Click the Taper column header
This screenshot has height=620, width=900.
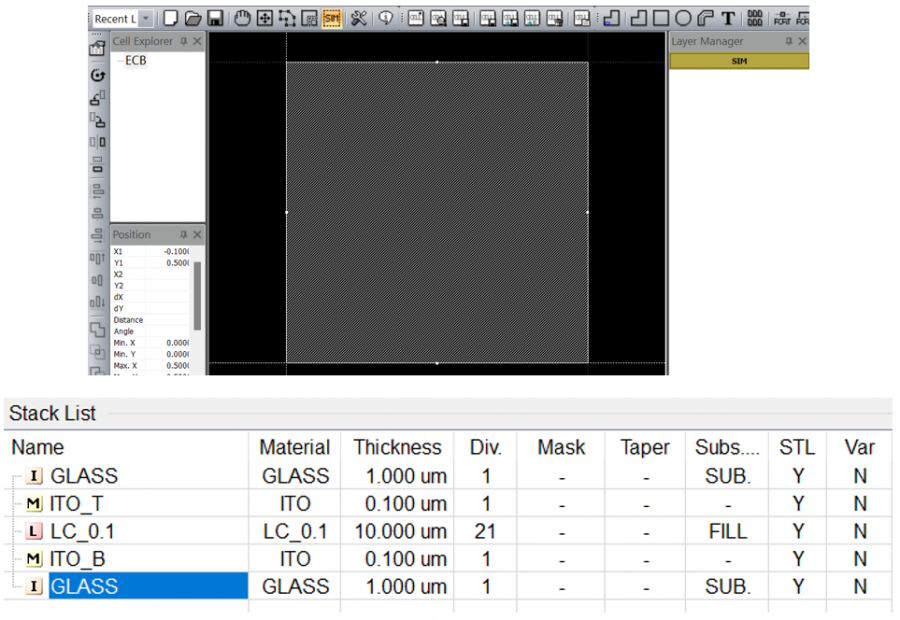point(645,447)
